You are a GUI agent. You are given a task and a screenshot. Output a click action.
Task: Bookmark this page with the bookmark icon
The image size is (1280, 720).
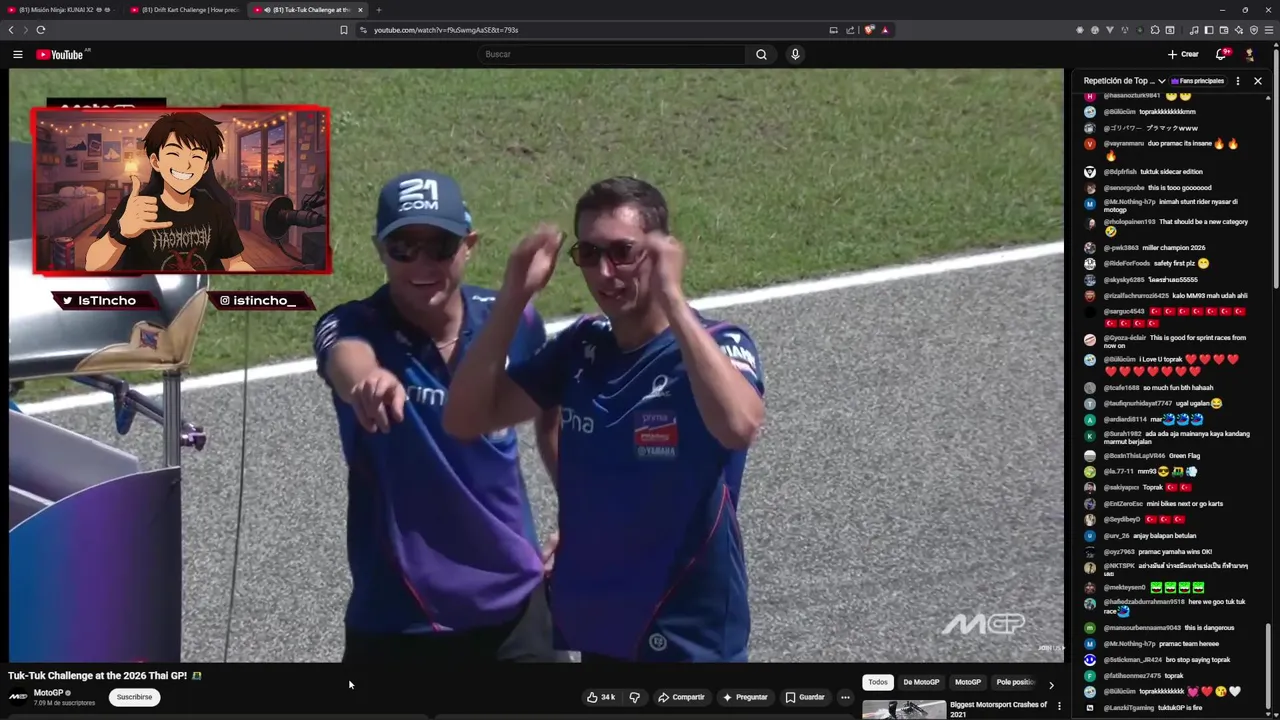point(343,30)
